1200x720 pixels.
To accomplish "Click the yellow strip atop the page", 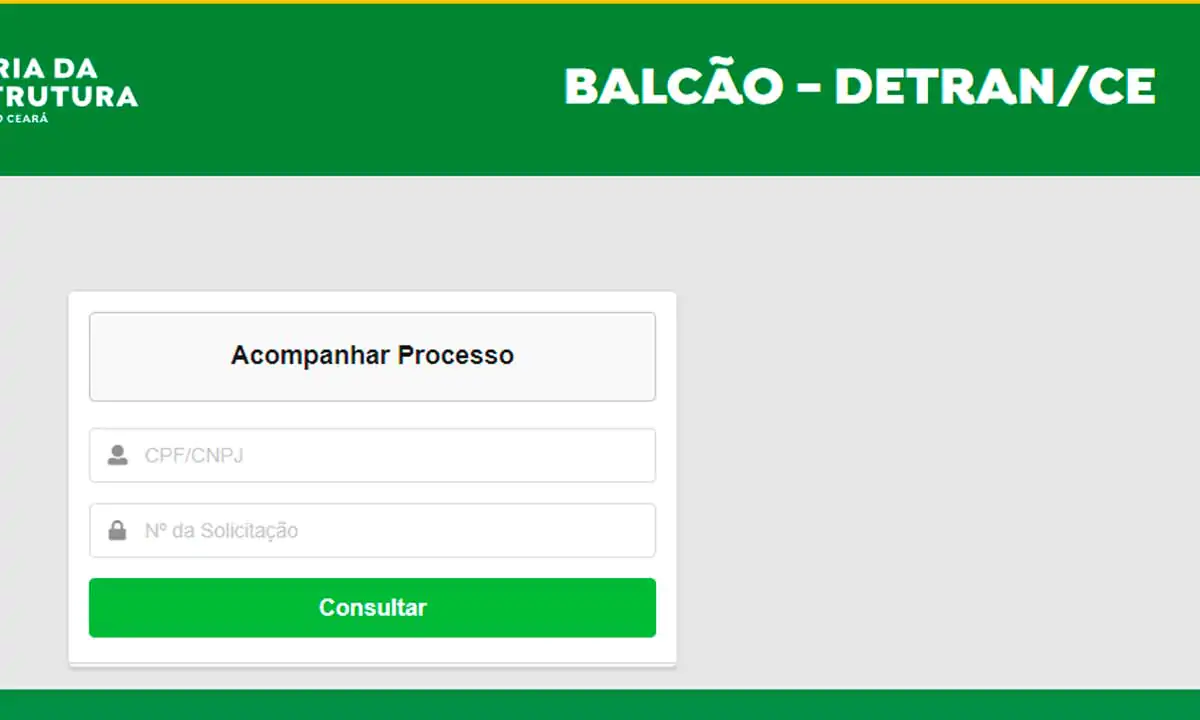I will click(600, 2).
